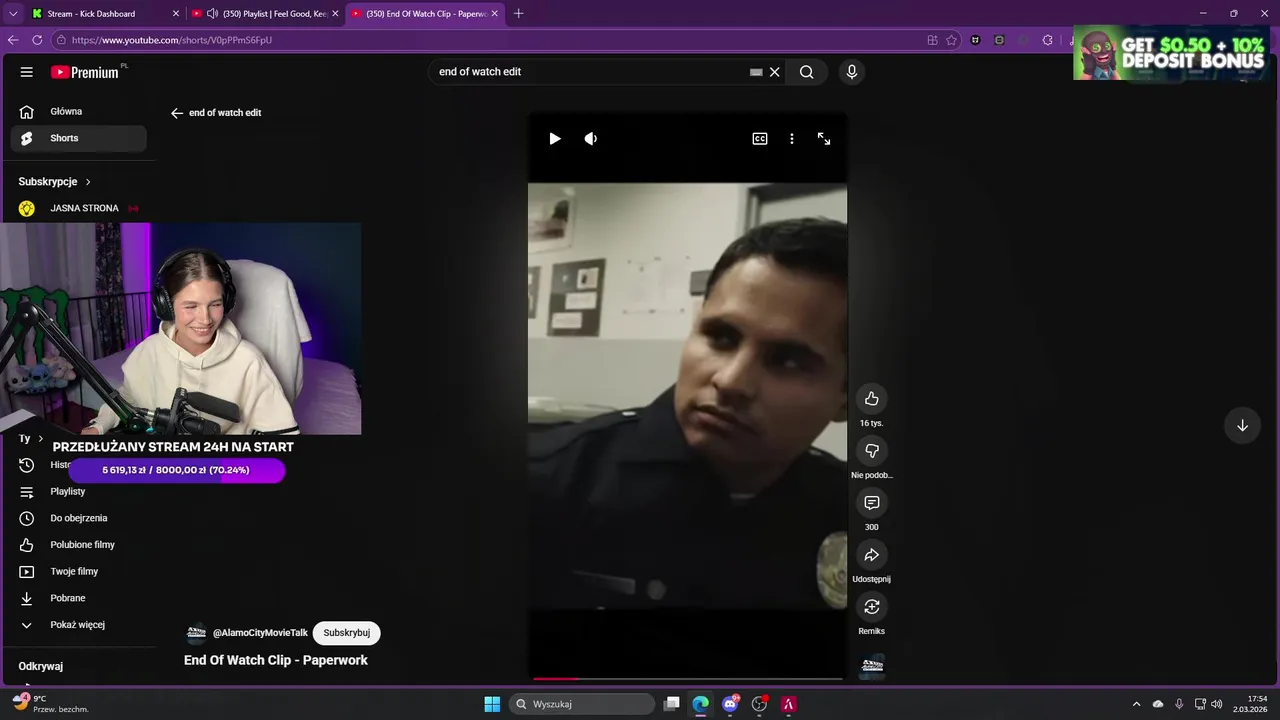Click the browser address bar URL
This screenshot has height=720, width=1280.
click(172, 40)
